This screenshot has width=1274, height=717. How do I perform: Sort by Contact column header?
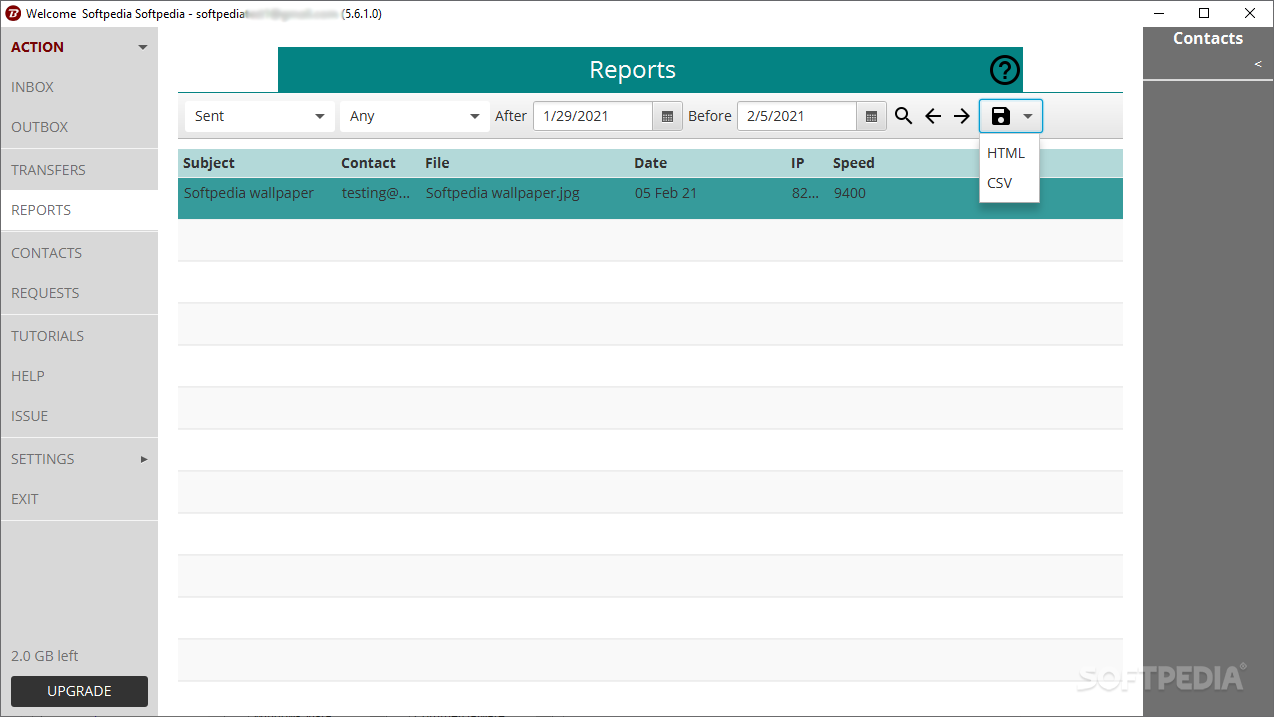[x=368, y=163]
